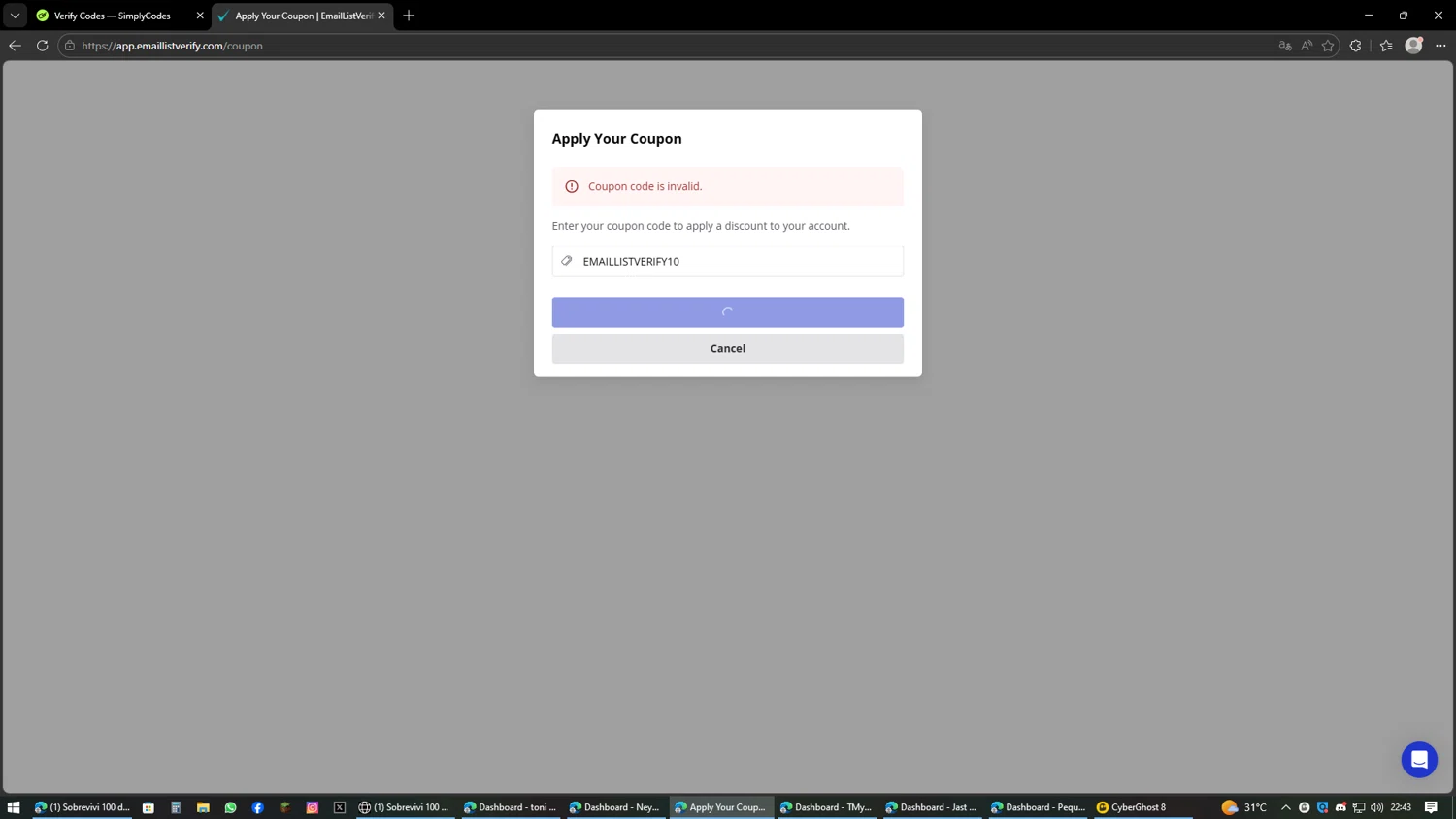Viewport: 1456px width, 819px height.
Task: Click 'Coupon code is invalid.' message
Action: pos(645,186)
